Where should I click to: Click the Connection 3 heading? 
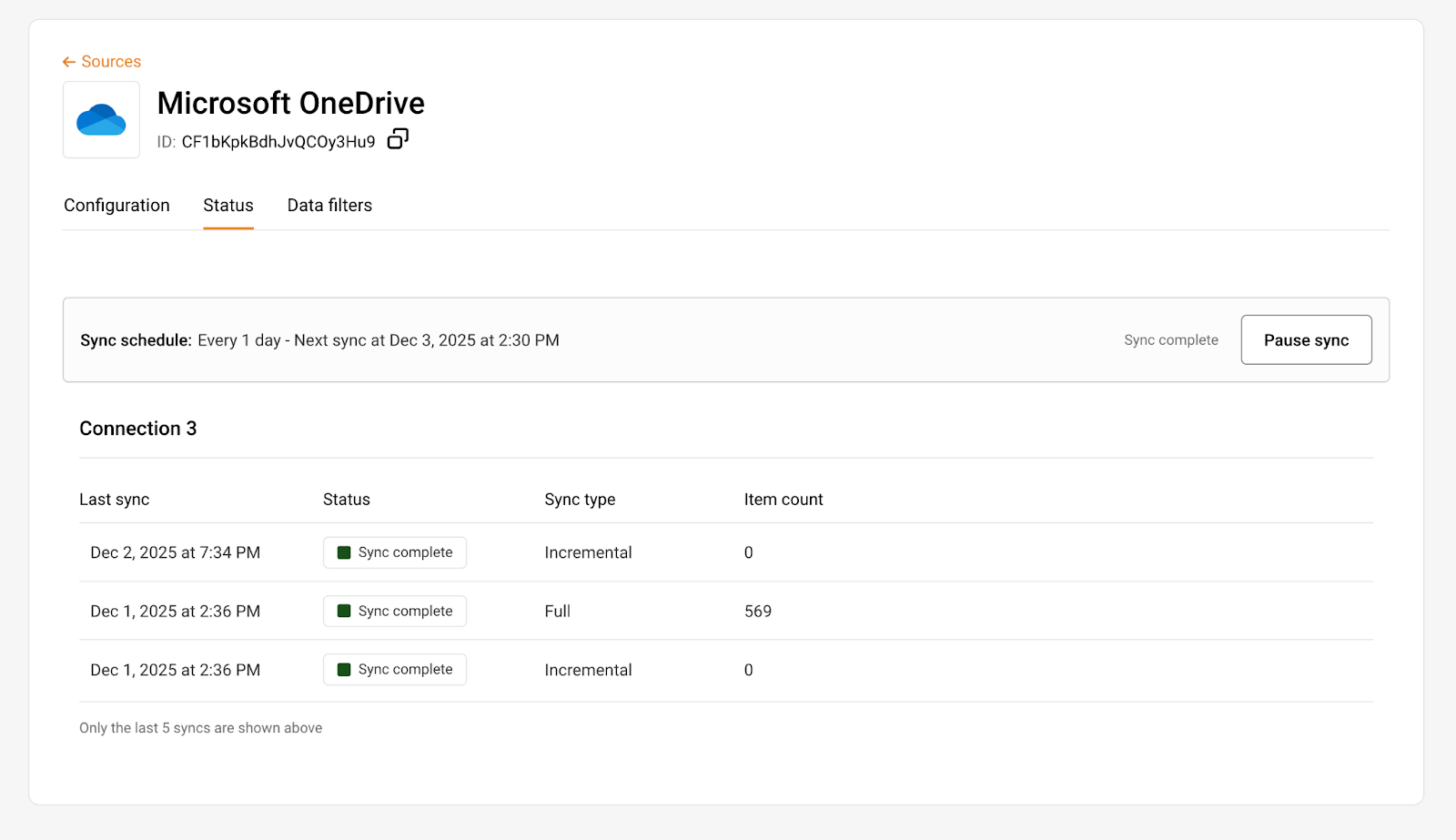137,429
